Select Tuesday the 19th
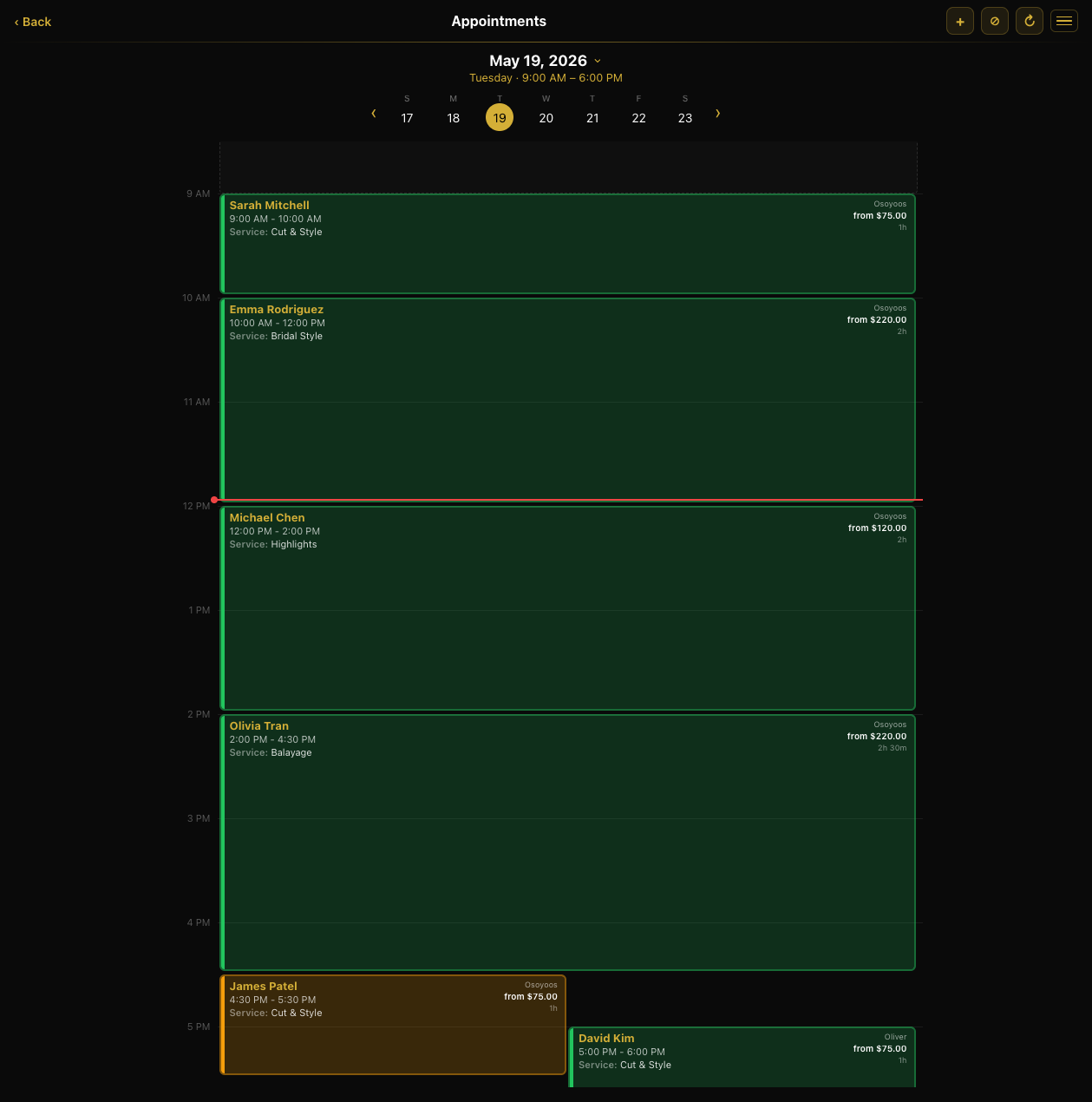Image resolution: width=1092 pixels, height=1102 pixels. point(500,117)
